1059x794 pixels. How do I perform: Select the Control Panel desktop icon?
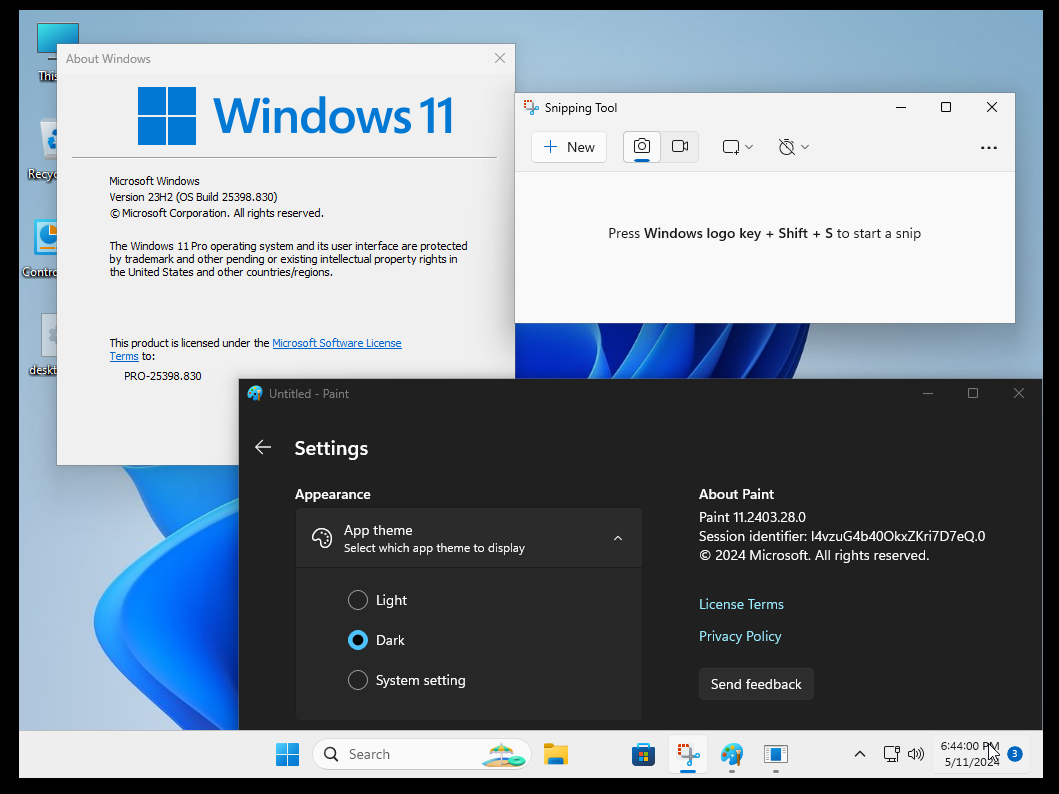[43, 248]
